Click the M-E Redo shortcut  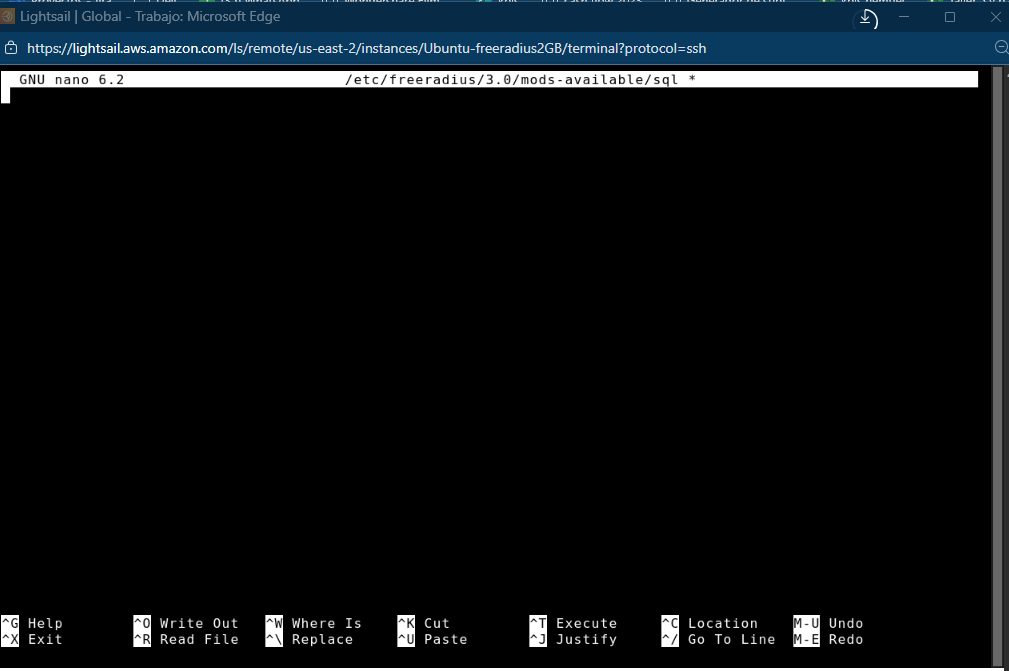click(x=828, y=639)
